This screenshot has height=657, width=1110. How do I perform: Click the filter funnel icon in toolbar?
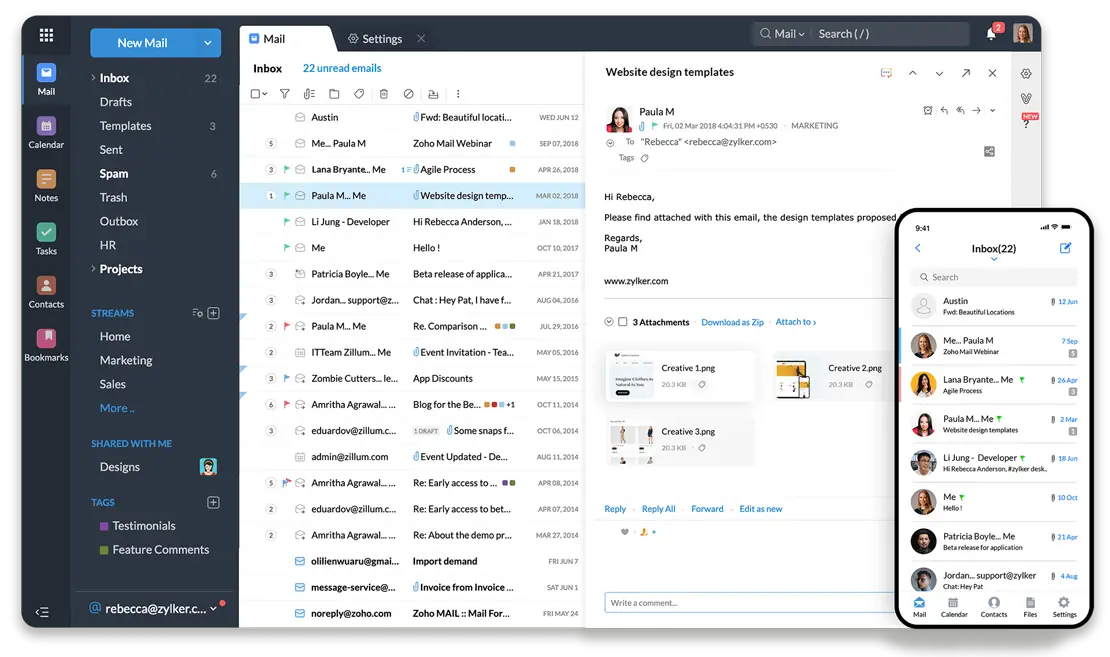tap(284, 94)
